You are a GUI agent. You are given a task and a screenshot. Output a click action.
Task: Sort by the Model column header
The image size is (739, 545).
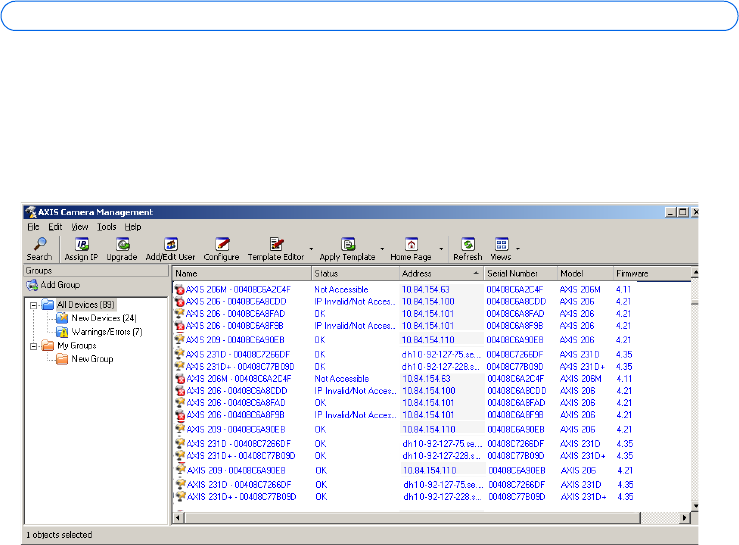point(585,273)
